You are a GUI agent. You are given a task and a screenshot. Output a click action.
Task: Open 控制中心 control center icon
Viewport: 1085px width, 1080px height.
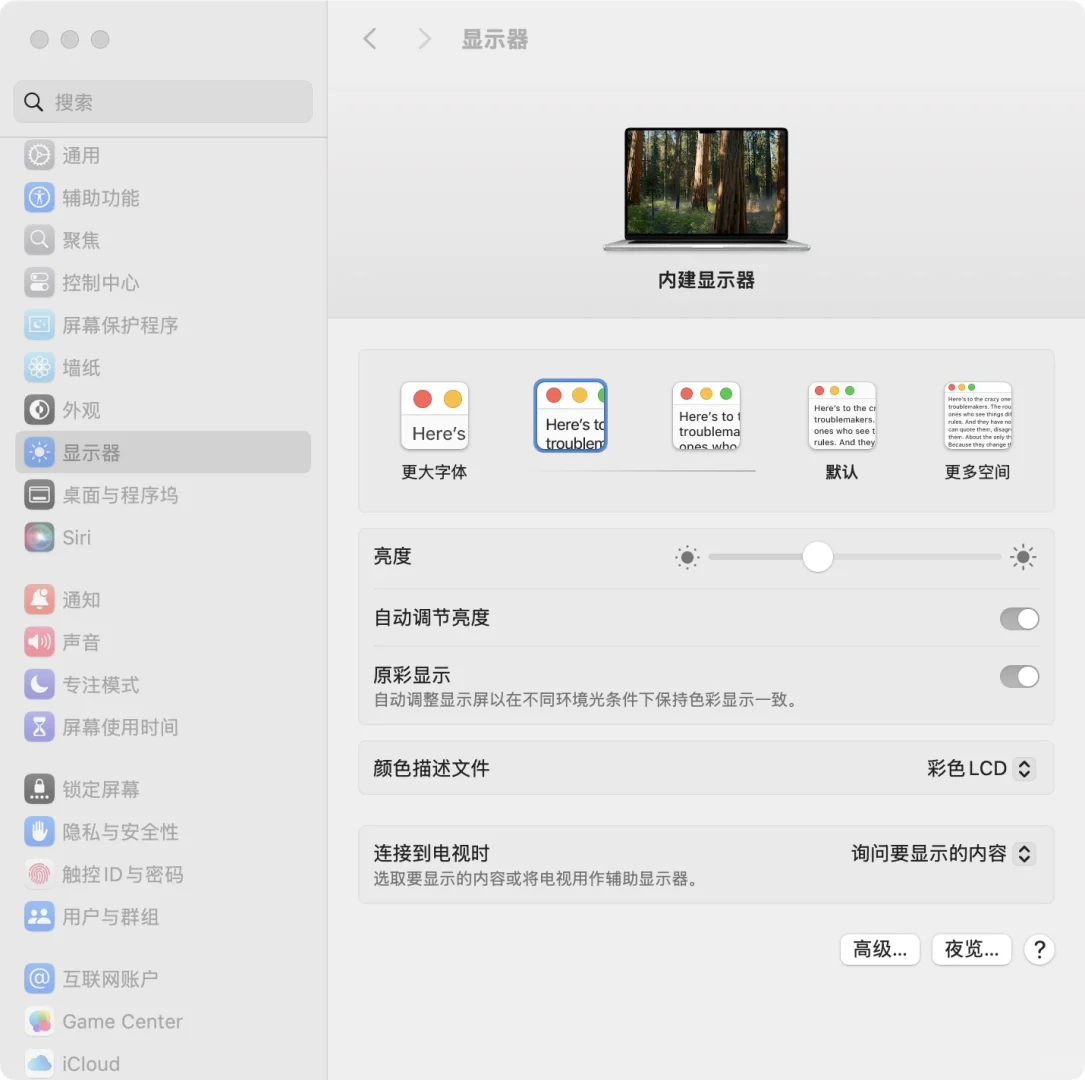[39, 283]
